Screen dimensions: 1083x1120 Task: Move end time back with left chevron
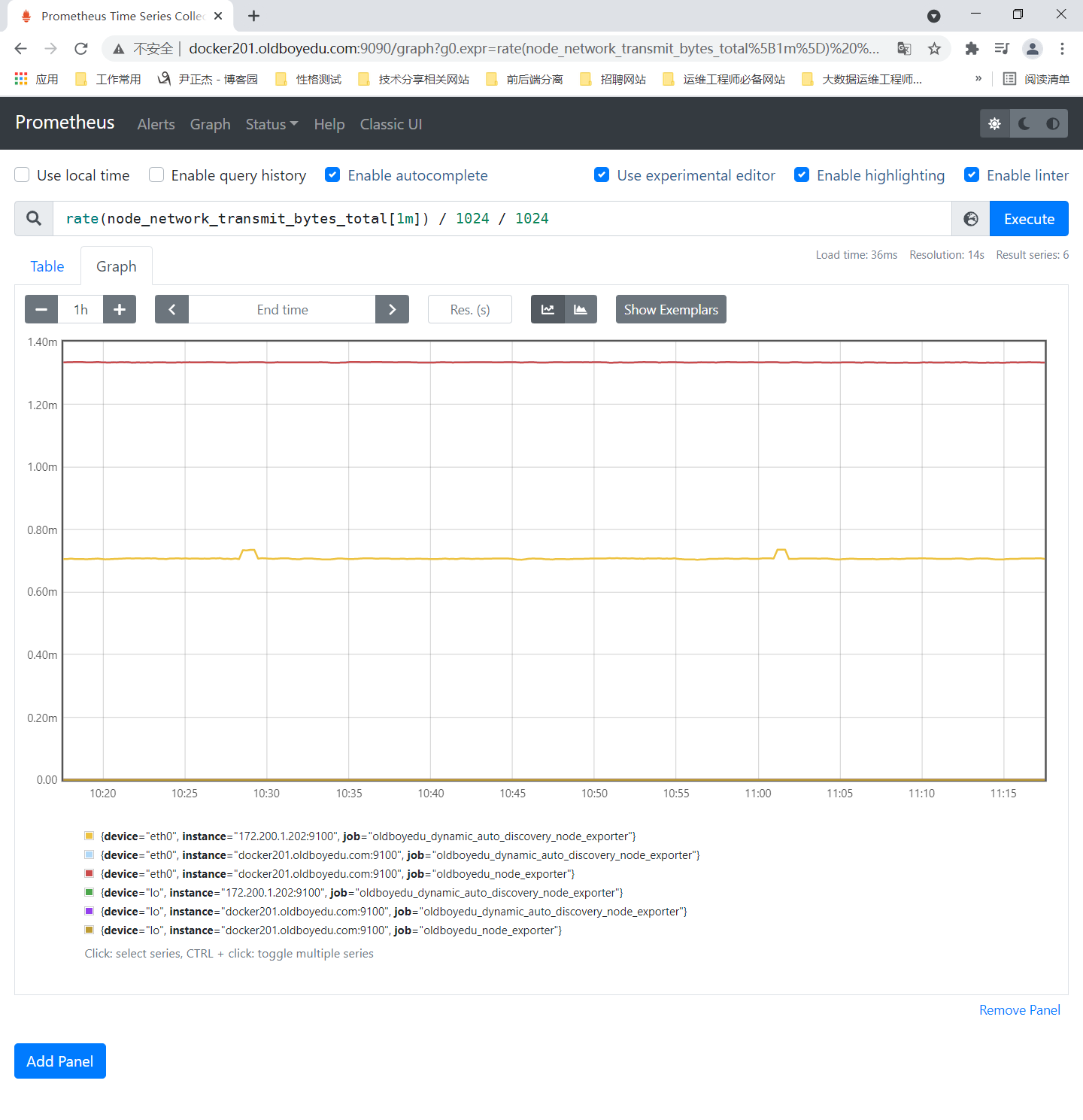172,309
